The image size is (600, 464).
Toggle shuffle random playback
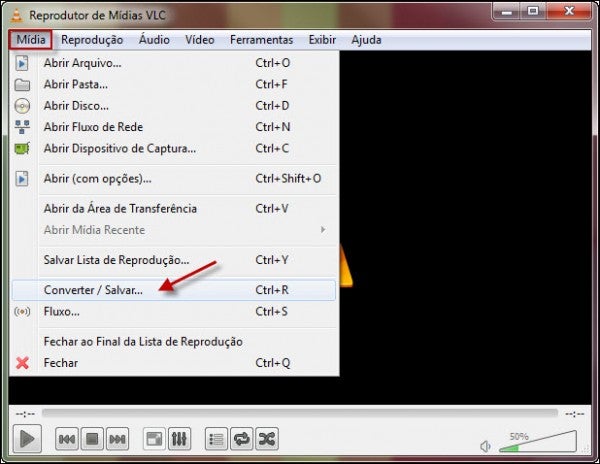point(267,439)
